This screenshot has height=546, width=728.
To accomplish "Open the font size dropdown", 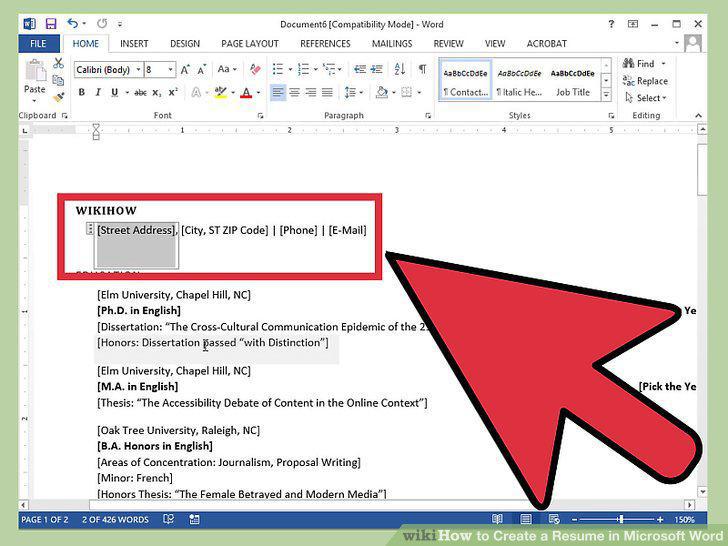I will [171, 70].
